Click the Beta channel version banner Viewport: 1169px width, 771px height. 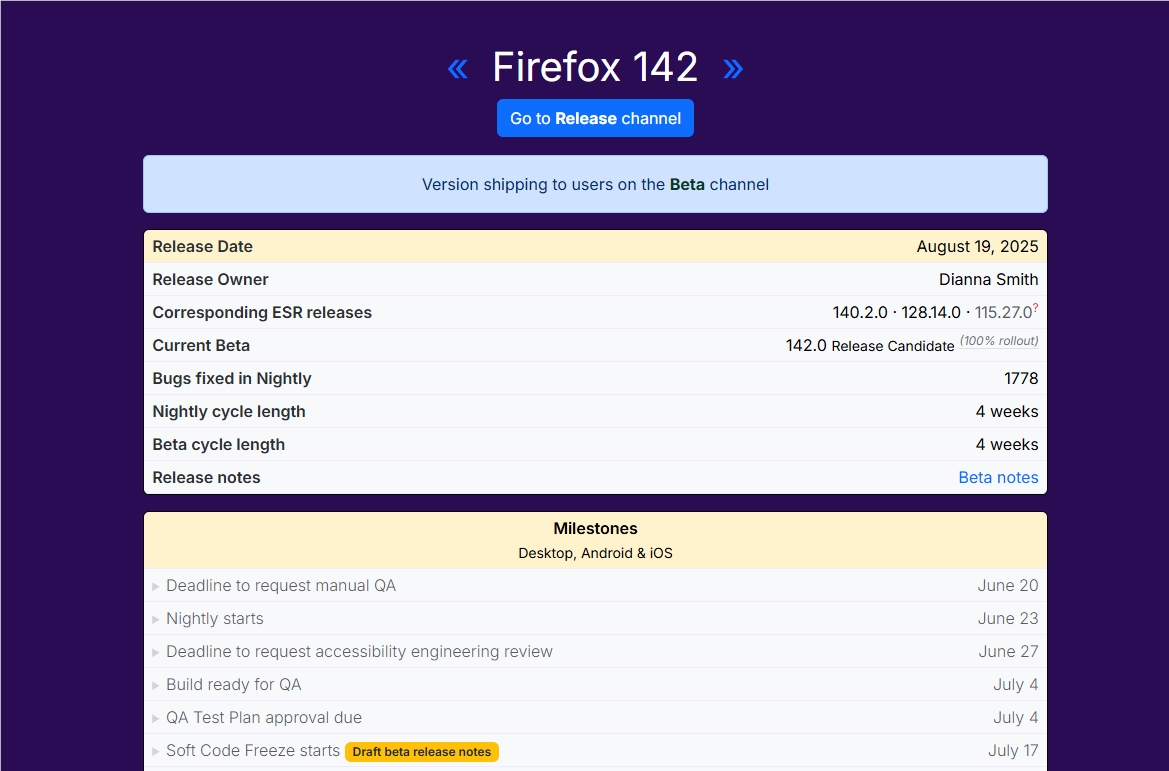click(595, 184)
